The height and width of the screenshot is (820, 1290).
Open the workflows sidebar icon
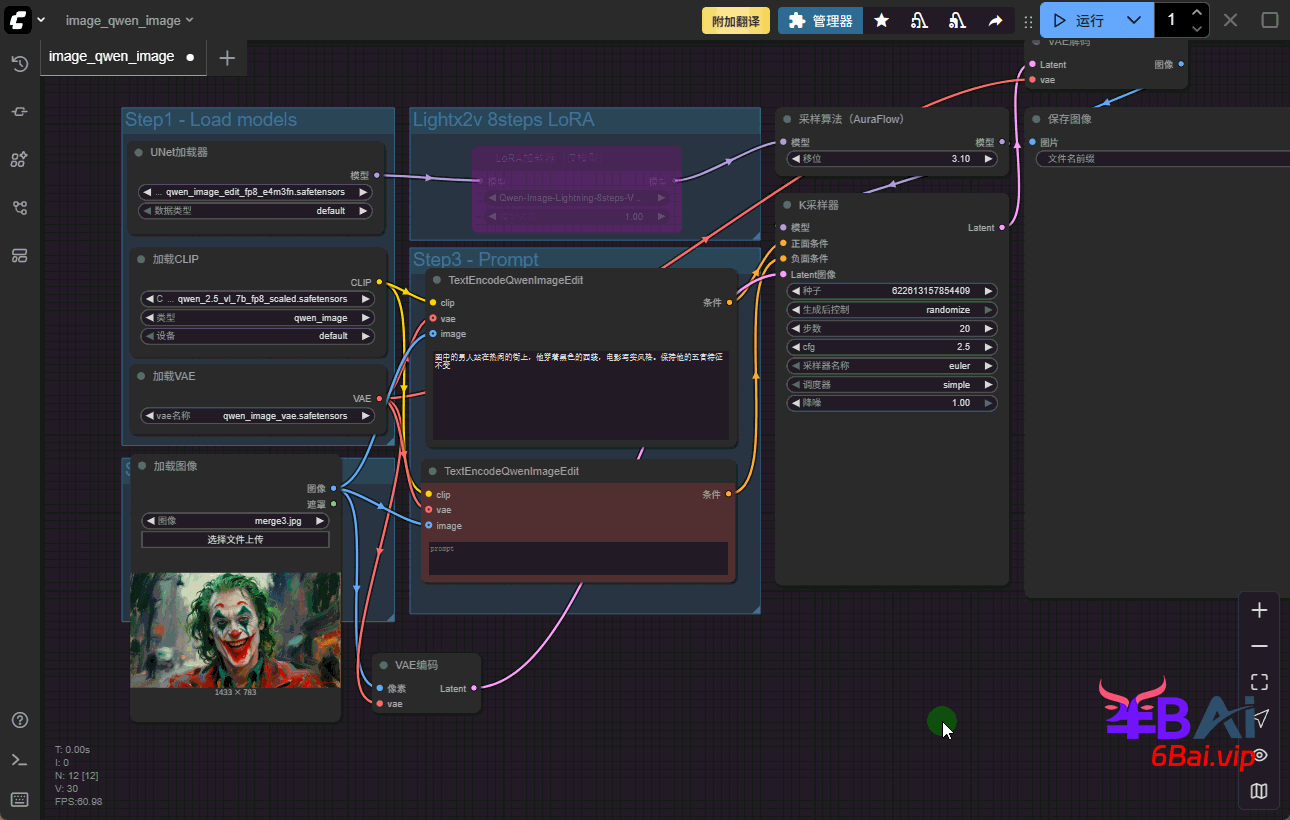coord(19,208)
